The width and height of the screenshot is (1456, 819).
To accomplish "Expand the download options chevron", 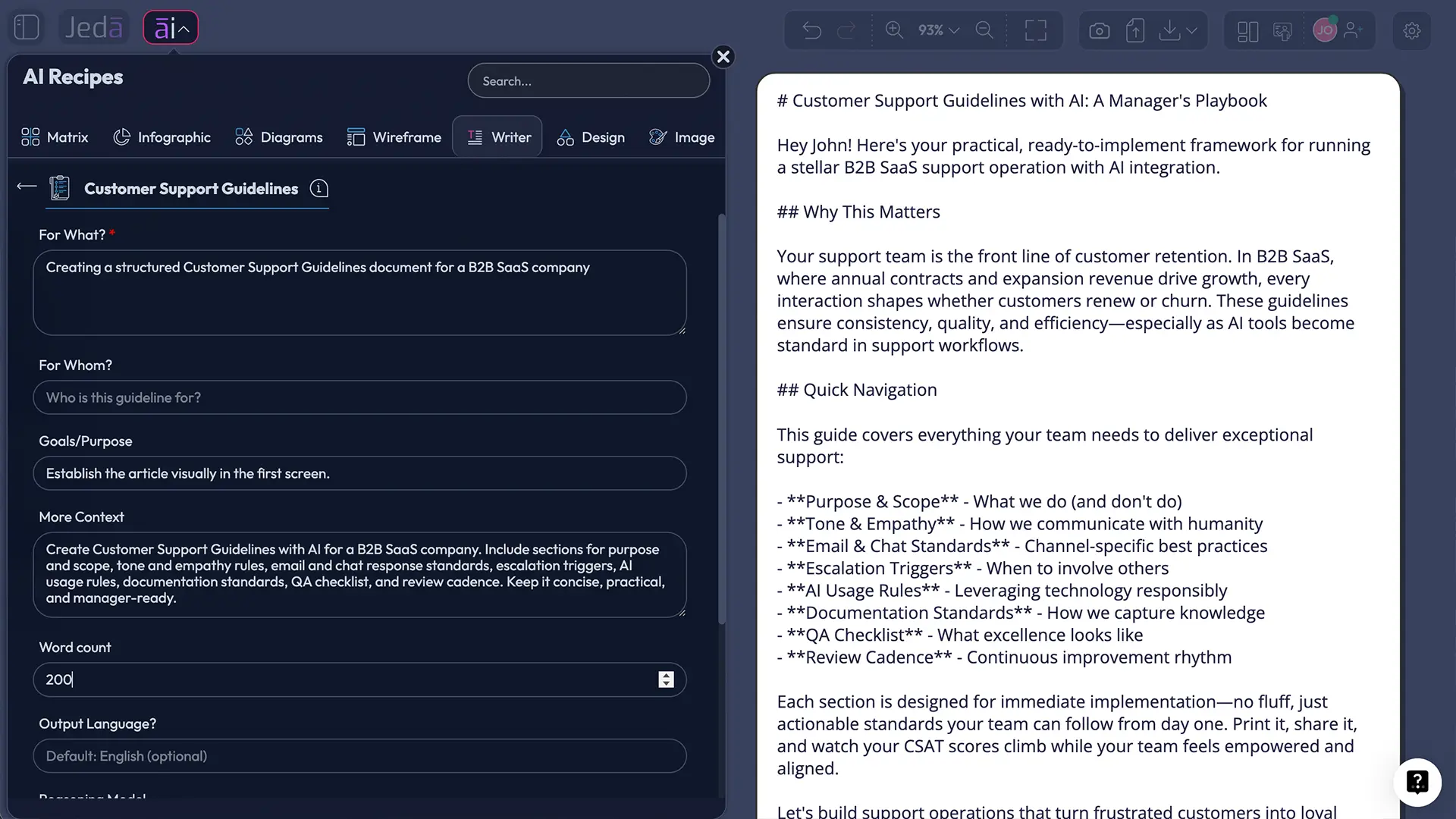I will coord(1191,31).
